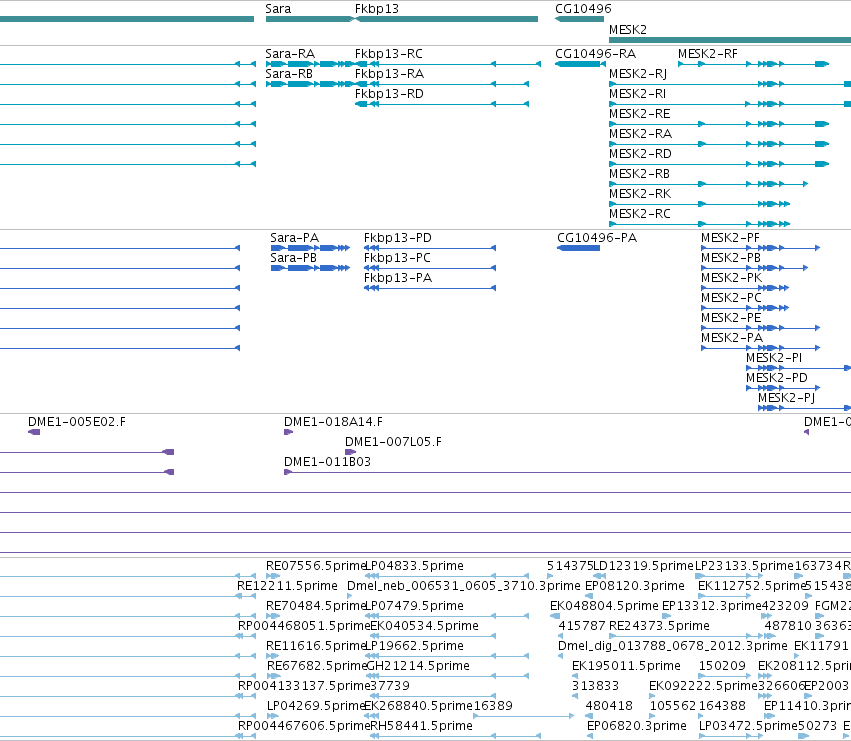Select the Fkbp13 gene span bar
The image size is (851, 741).
[x=446, y=19]
